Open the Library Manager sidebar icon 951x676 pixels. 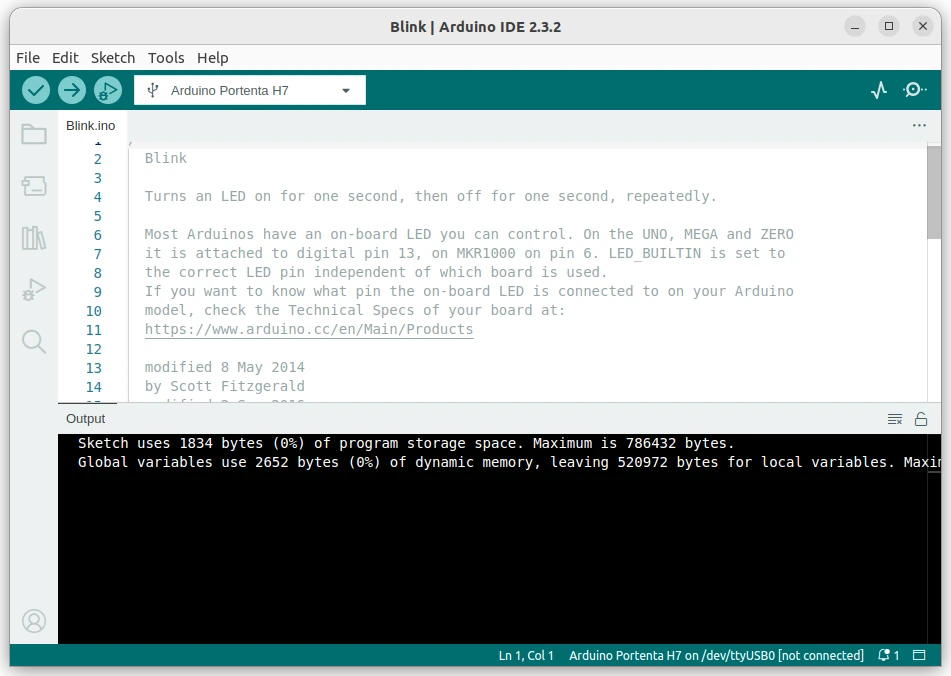(34, 238)
